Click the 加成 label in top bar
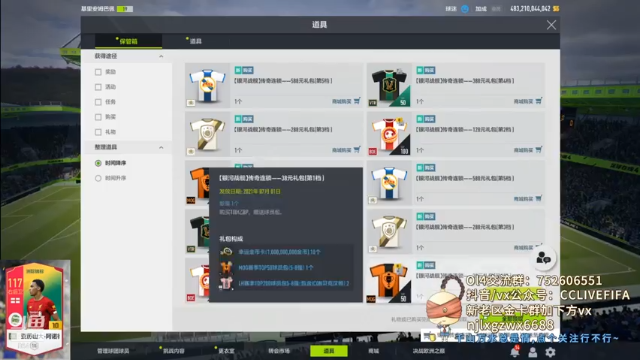Viewport: 640px width, 360px height. point(480,9)
